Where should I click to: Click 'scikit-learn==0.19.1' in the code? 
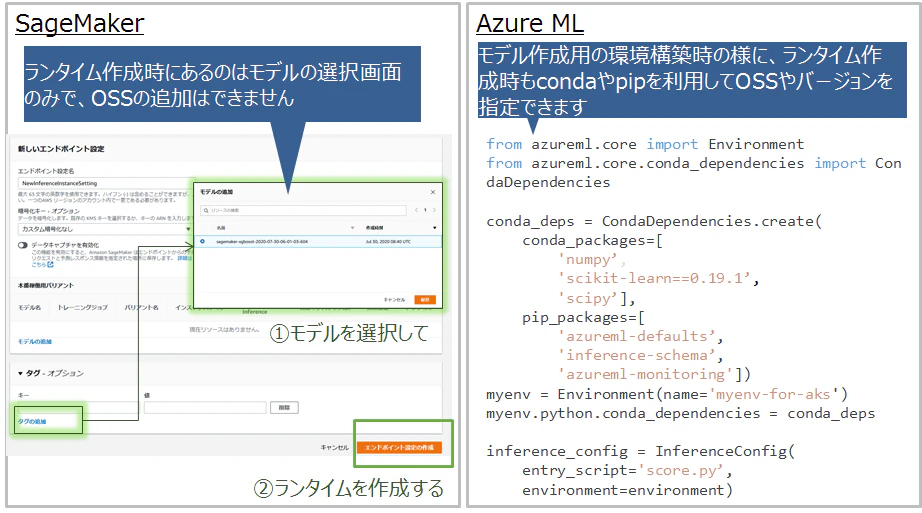point(654,278)
